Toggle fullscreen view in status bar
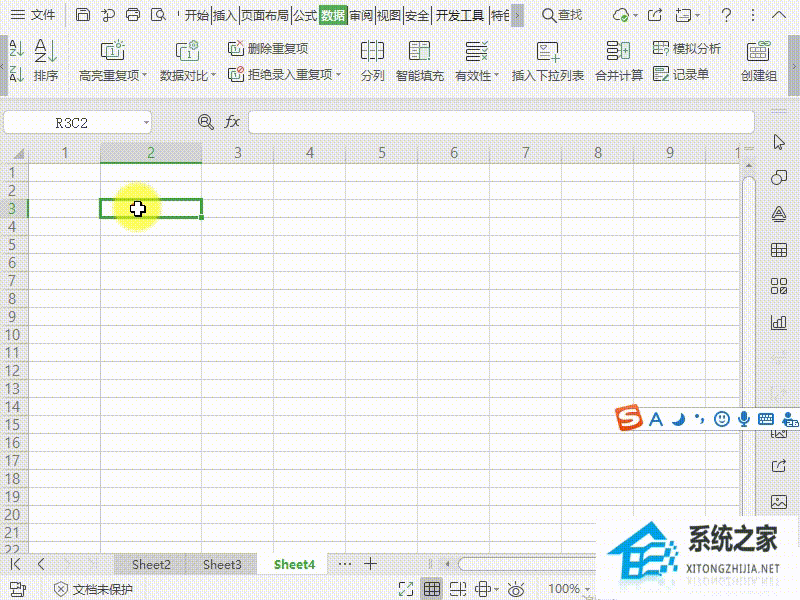 pyautogui.click(x=406, y=589)
